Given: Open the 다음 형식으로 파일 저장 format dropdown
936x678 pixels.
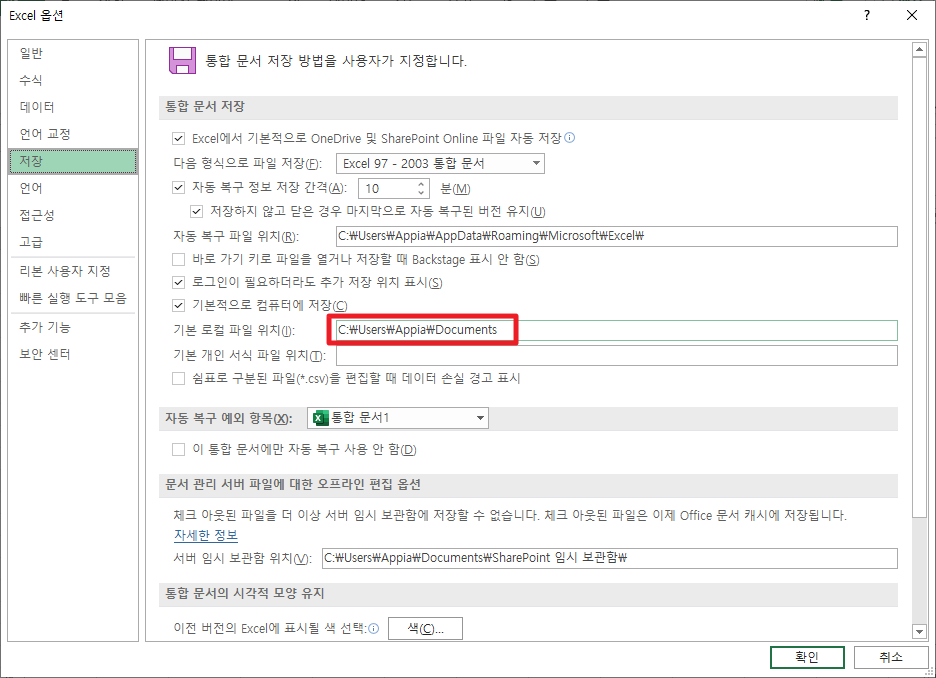Looking at the screenshot, I should pos(441,164).
